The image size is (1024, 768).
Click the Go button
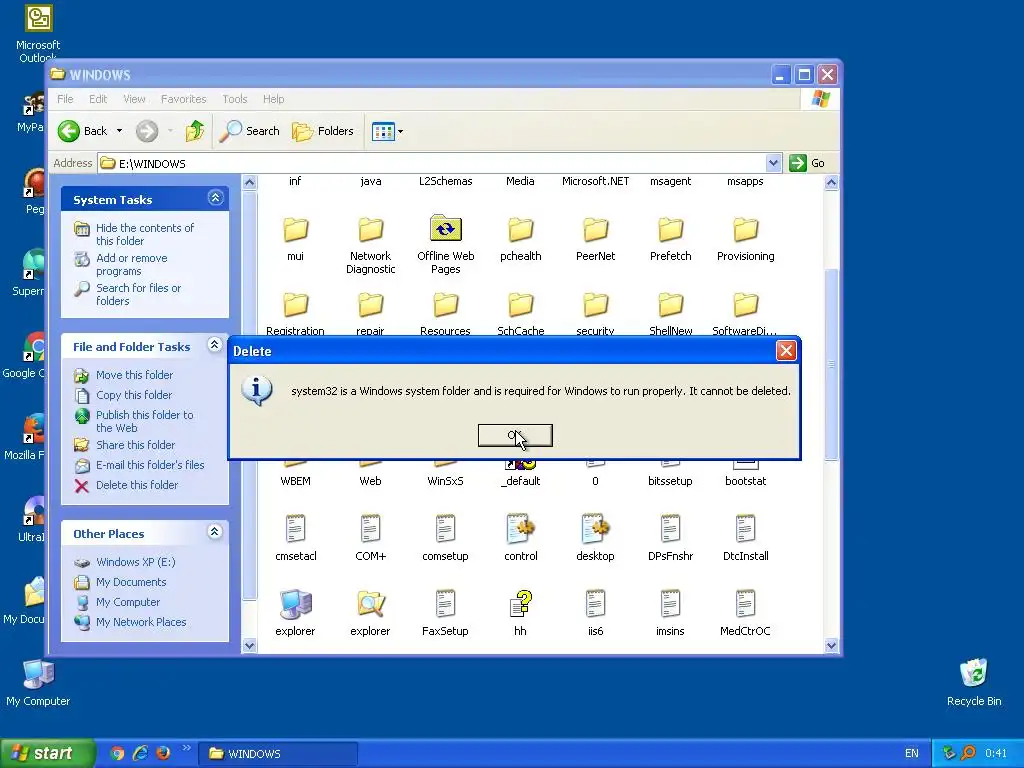[807, 163]
